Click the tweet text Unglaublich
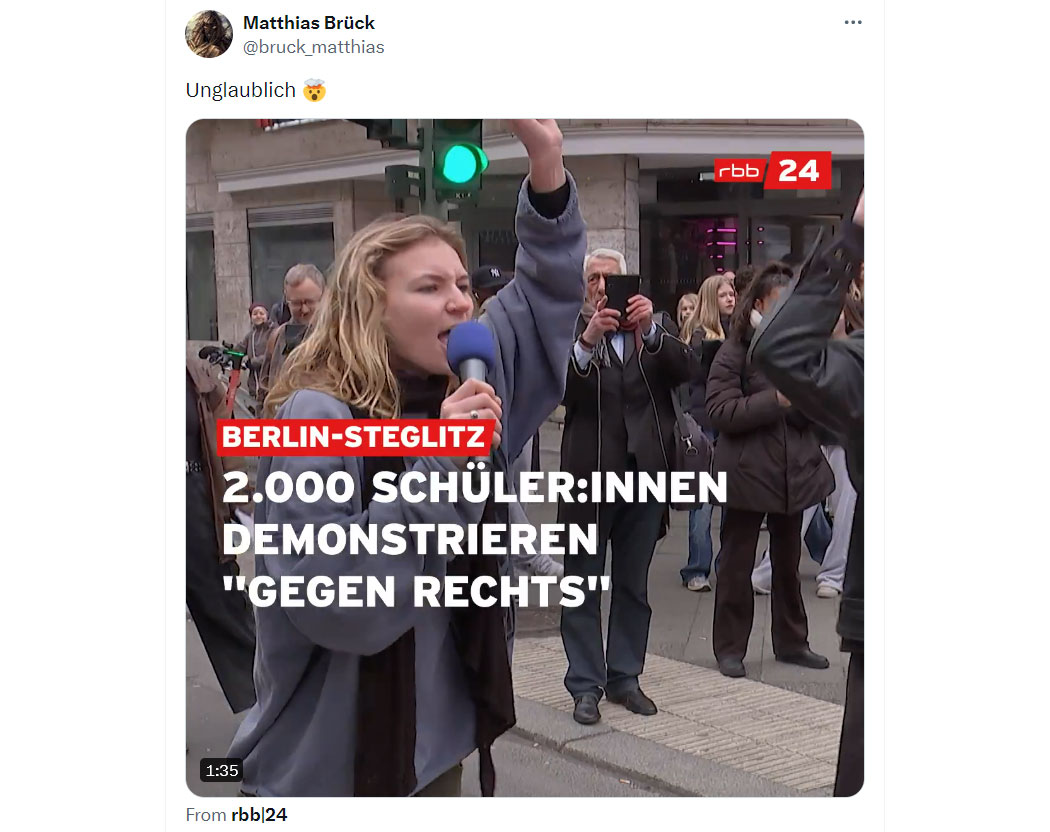1050x832 pixels. (240, 90)
